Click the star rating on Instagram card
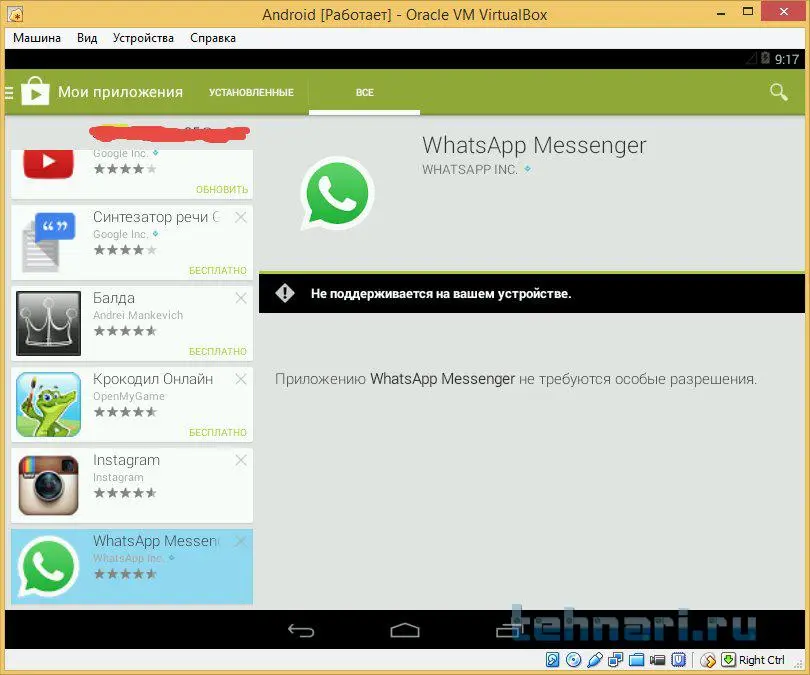The image size is (810, 675). [125, 493]
